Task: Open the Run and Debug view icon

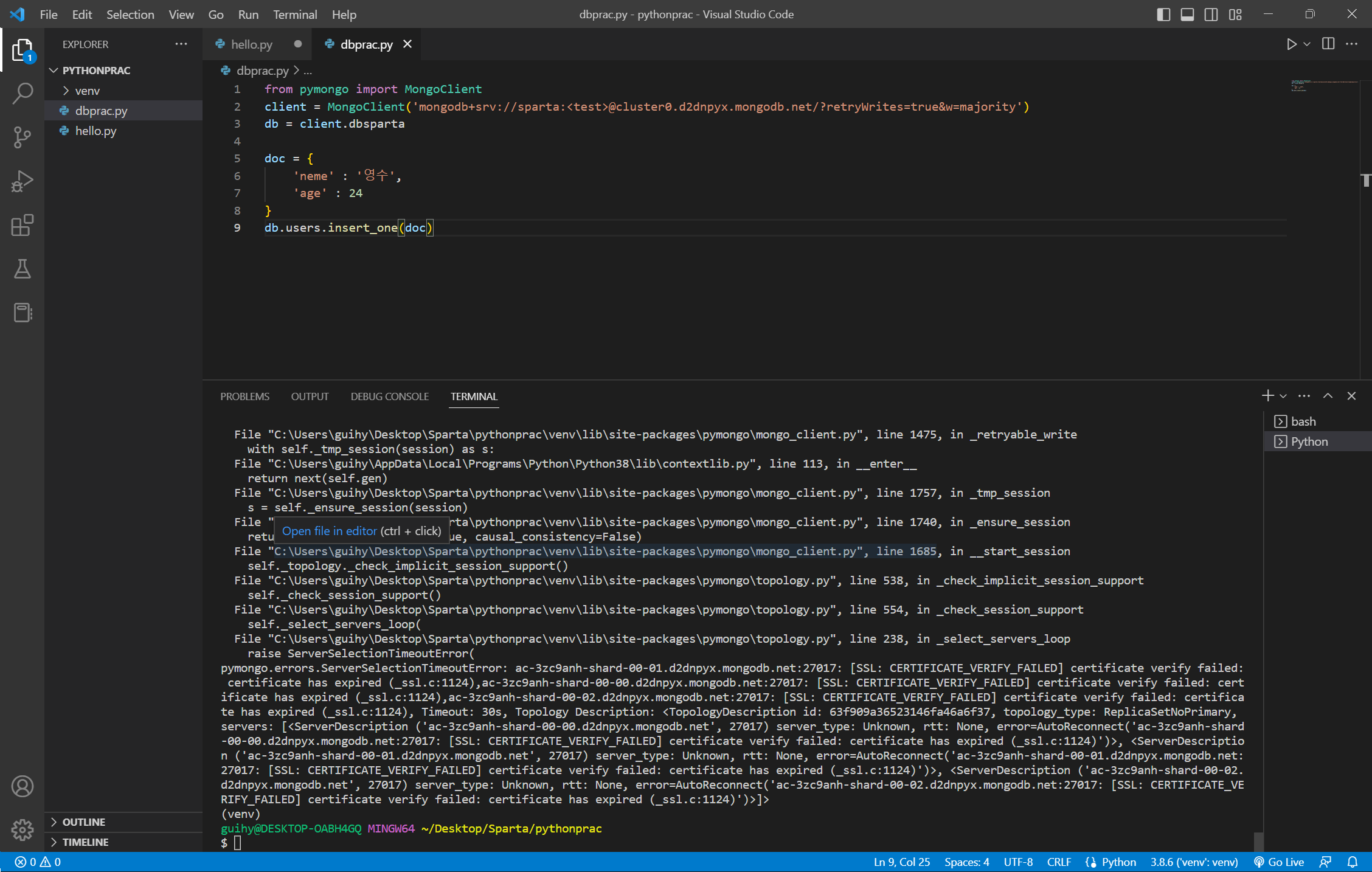Action: (x=23, y=181)
